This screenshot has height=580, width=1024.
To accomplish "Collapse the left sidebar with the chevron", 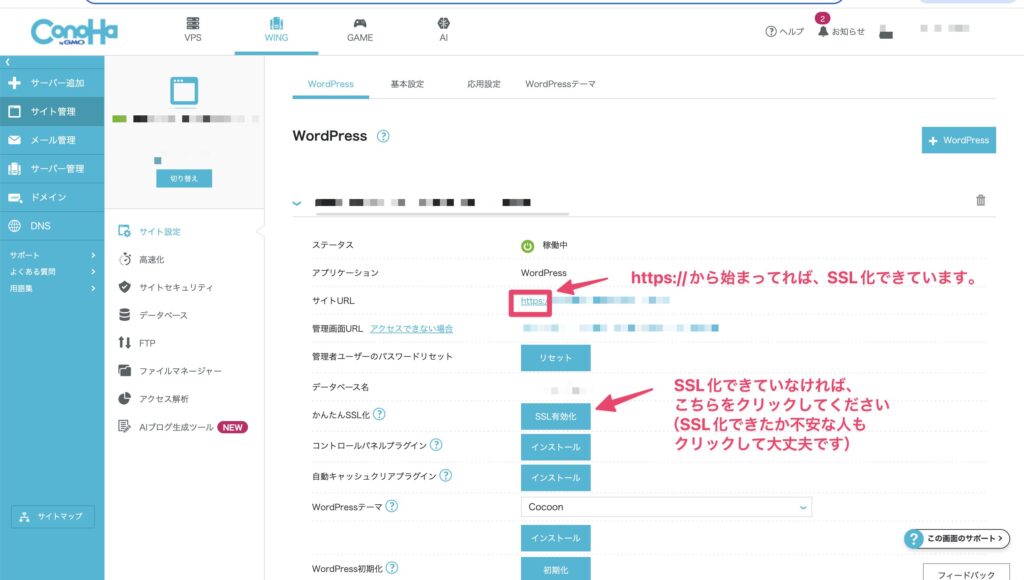I will [x=8, y=62].
